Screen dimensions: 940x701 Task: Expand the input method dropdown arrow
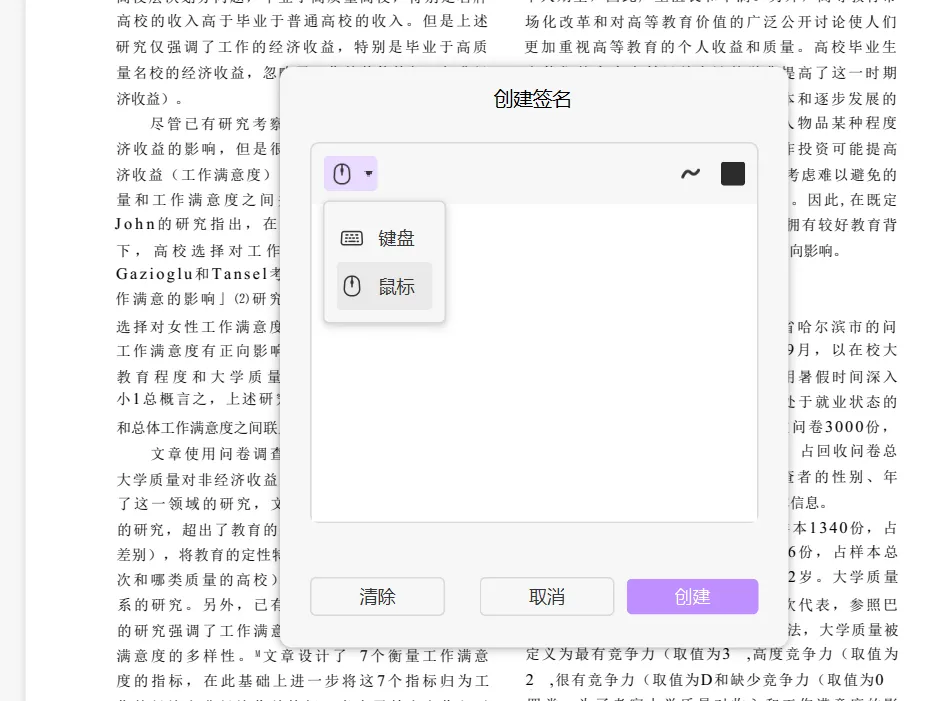coord(369,174)
